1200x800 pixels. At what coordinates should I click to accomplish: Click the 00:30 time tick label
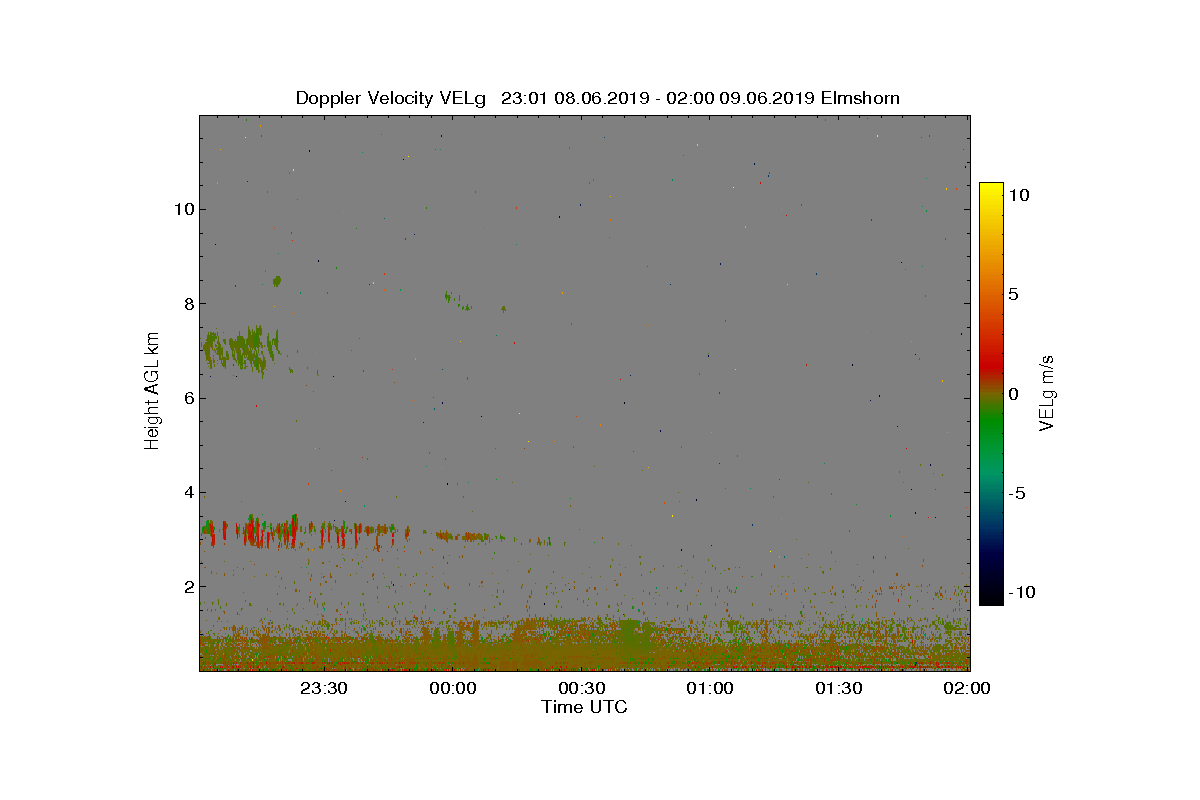click(581, 688)
